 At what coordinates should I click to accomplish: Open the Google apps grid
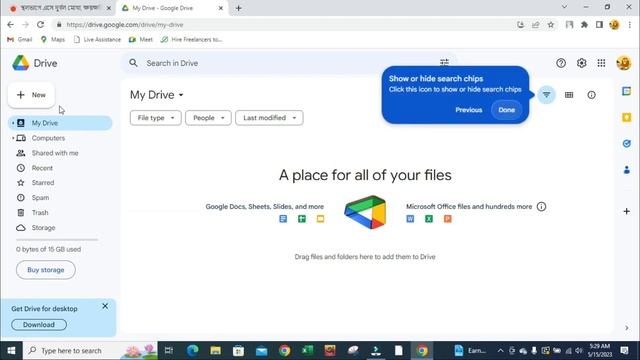pyautogui.click(x=601, y=63)
